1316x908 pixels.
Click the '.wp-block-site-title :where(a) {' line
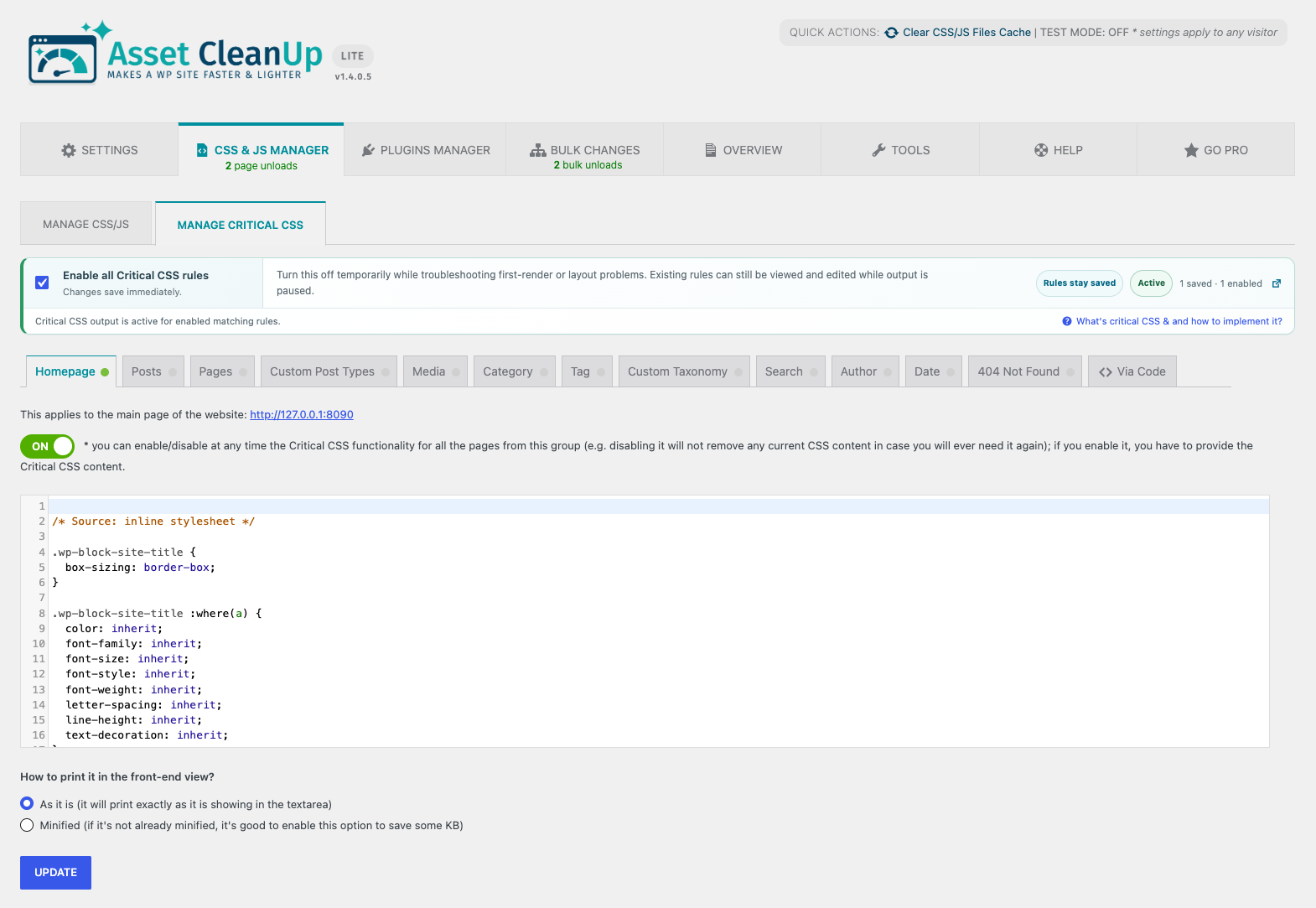157,614
